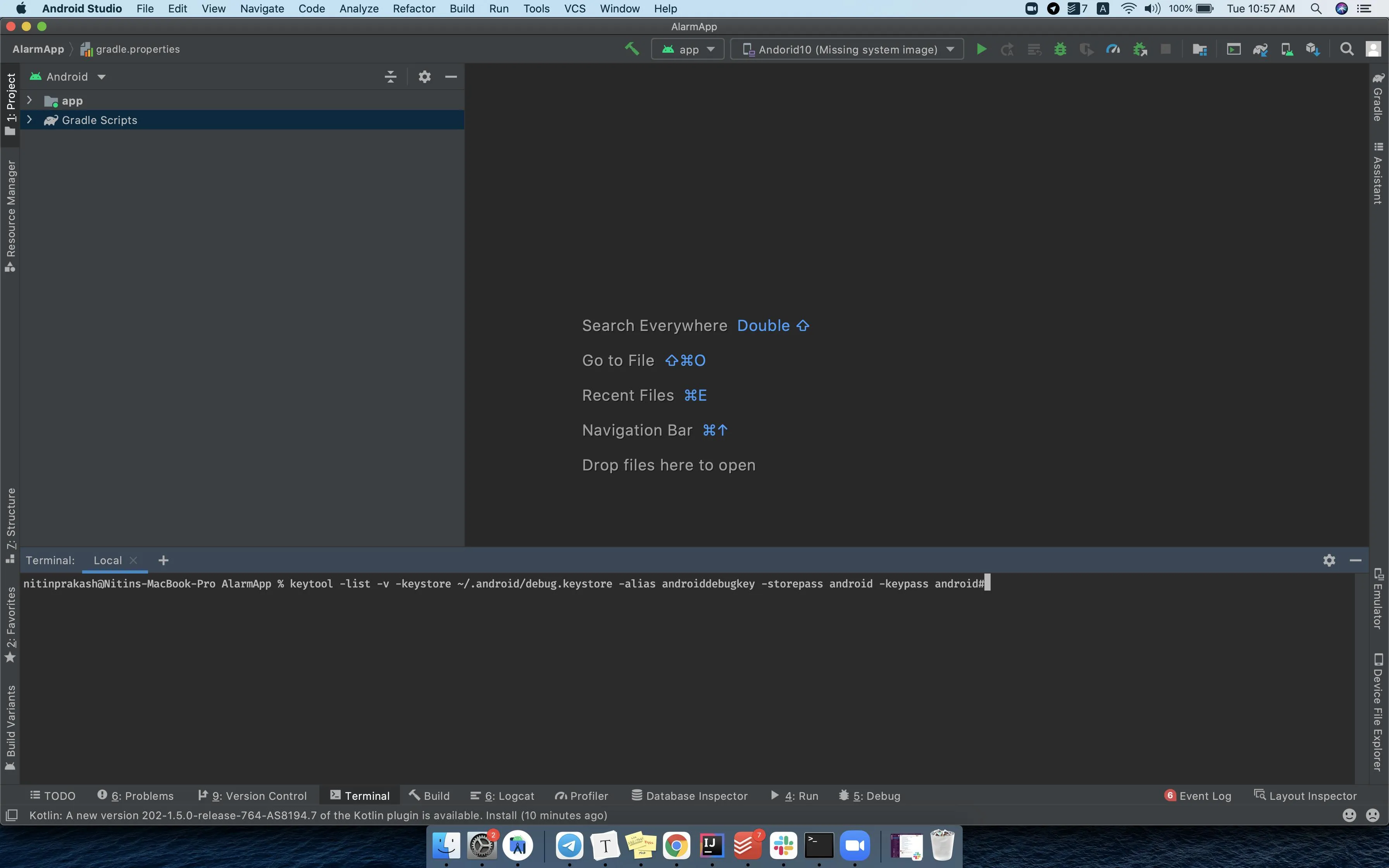Open the SDK Manager icon
This screenshot has height=868, width=1389.
point(1313,49)
